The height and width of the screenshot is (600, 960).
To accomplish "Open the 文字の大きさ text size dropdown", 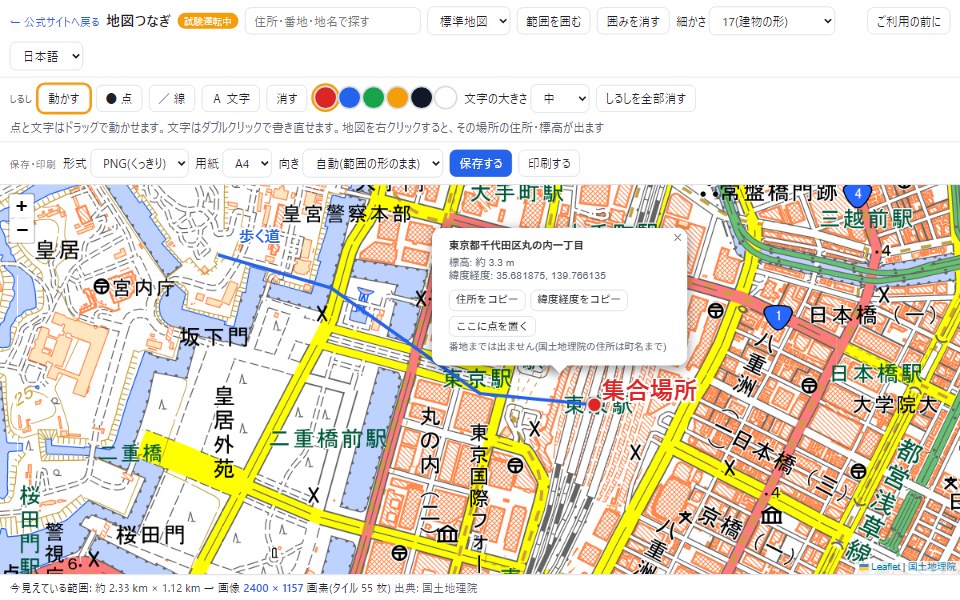I will 560,99.
